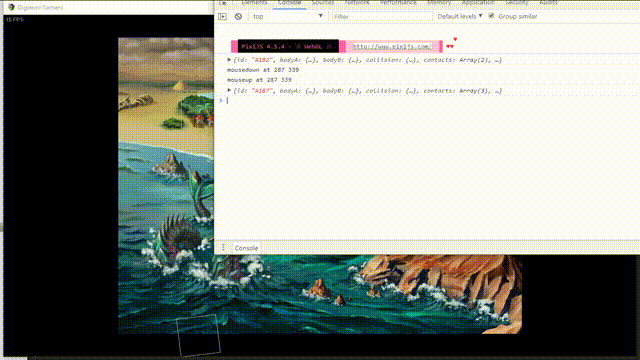Click the 'mousedown at 287 339' log line
This screenshot has height=360, width=640.
(263, 70)
